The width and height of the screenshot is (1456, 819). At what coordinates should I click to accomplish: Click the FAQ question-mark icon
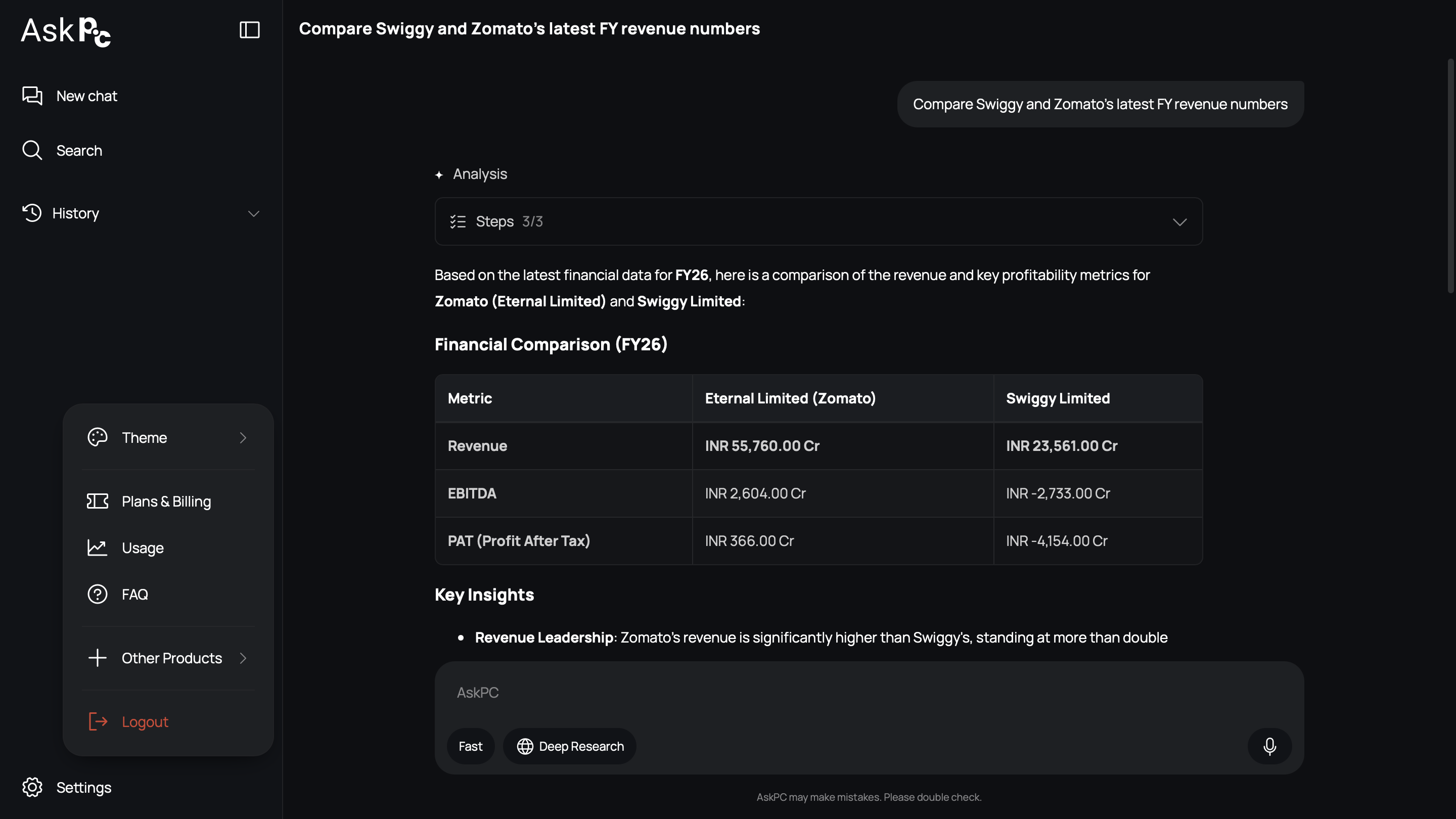[x=97, y=594]
